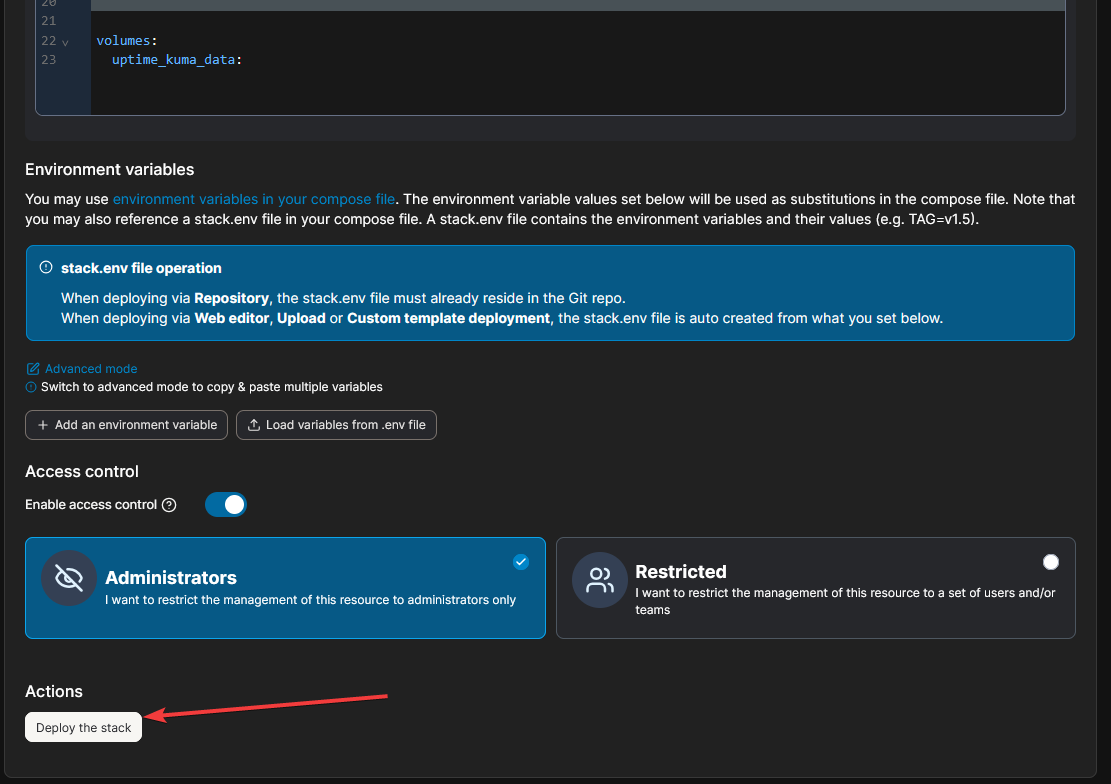Click the upload icon for loading .env variables
The image size is (1111, 784).
pos(253,425)
